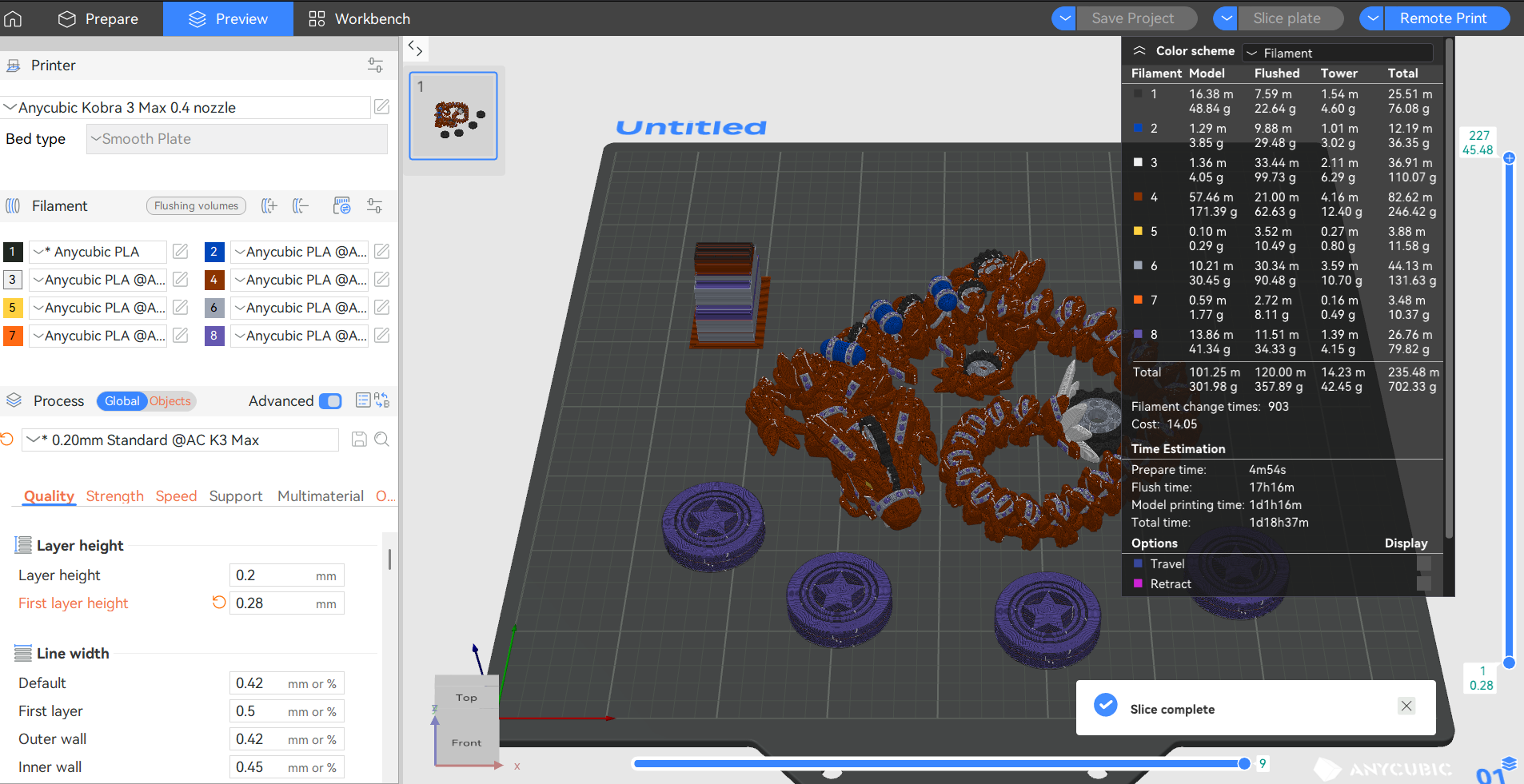
Task: Click the Flushing volumes button
Action: pyautogui.click(x=196, y=206)
